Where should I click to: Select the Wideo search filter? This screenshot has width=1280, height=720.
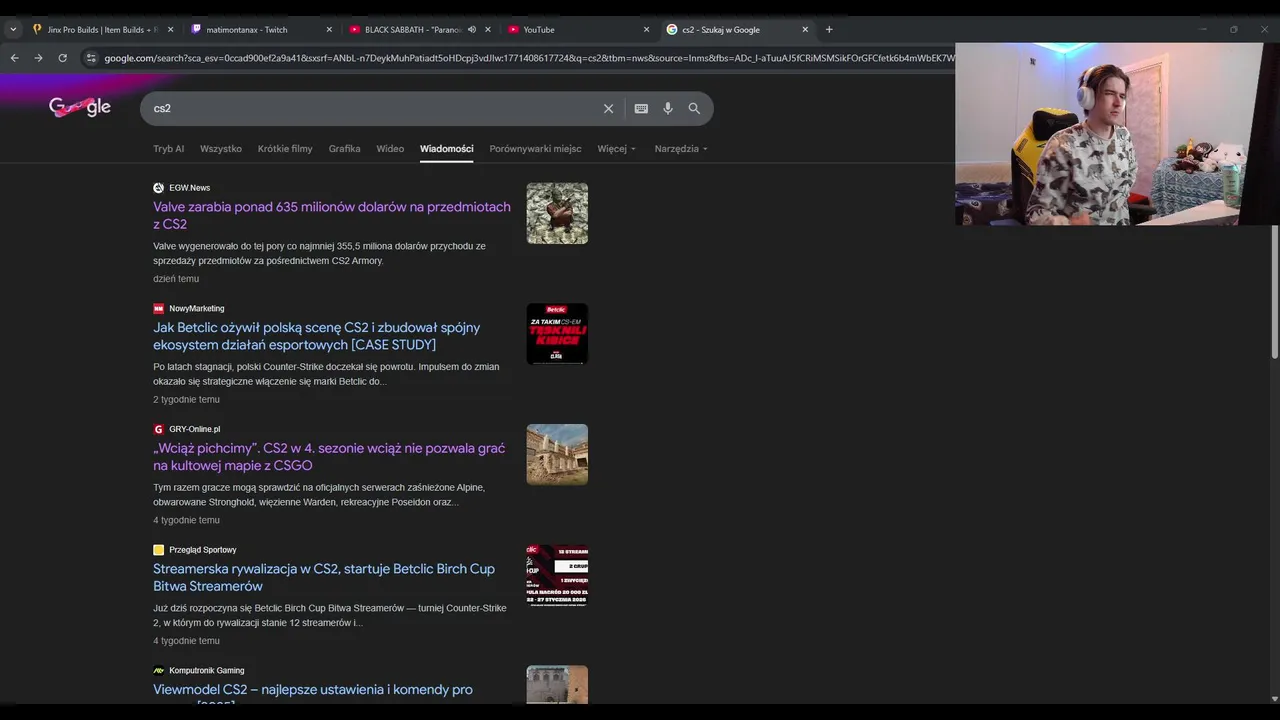click(390, 148)
